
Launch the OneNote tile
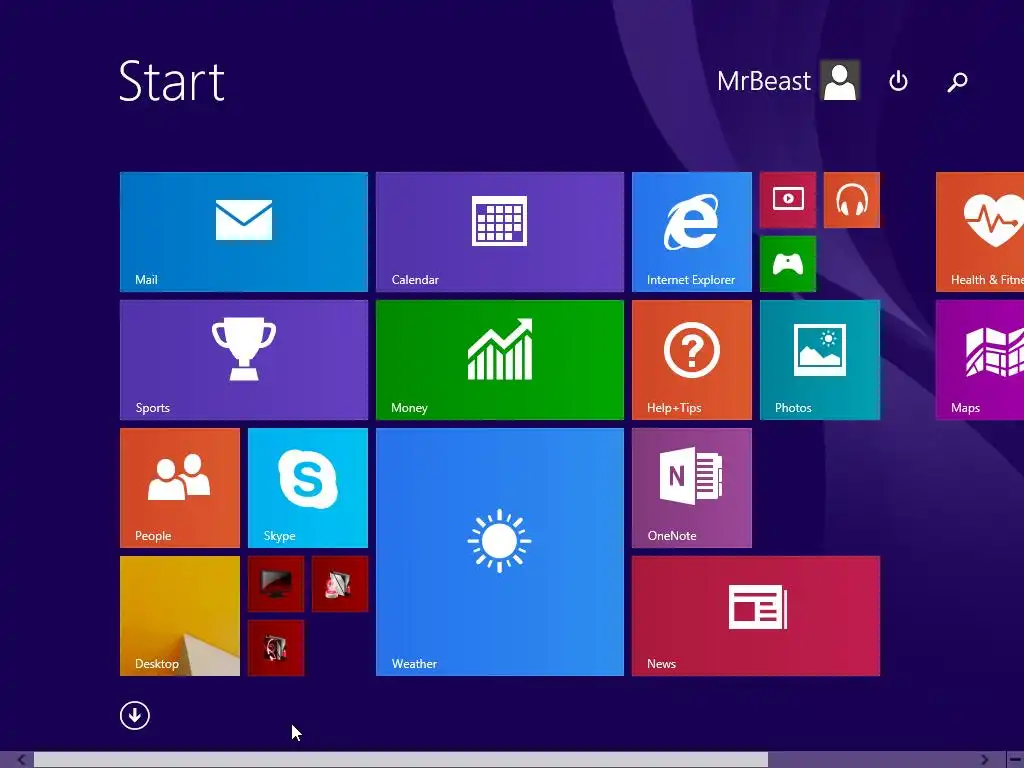pos(692,488)
